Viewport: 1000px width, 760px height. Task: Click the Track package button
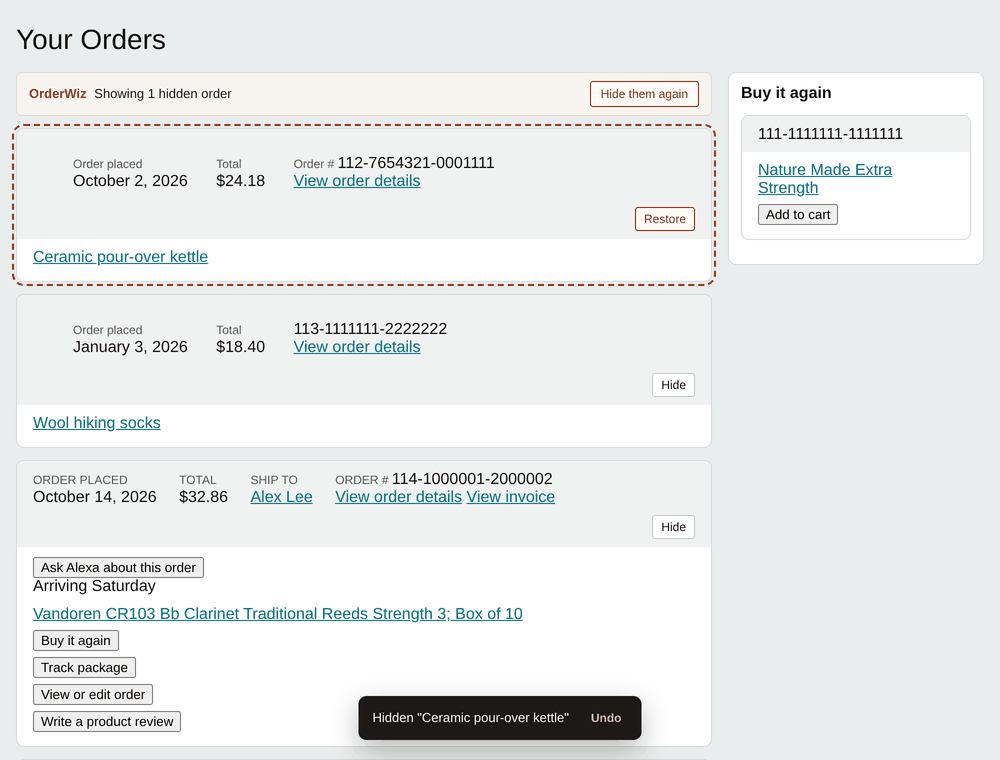tap(84, 668)
